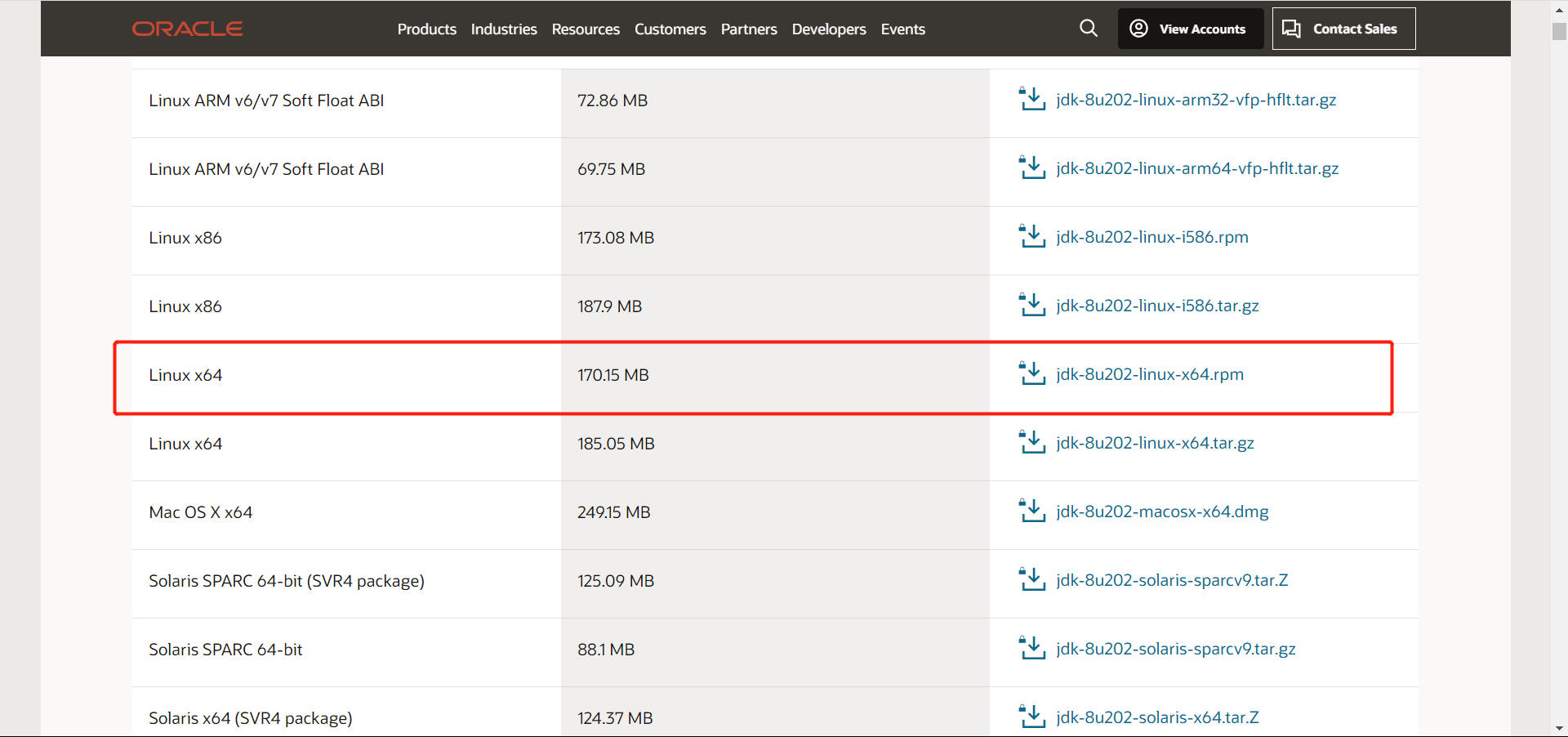The image size is (1568, 737).
Task: Click the download icon beside jdk-8u202-linux-arm32-vfp-hflt.tar.gz
Action: 1031,99
